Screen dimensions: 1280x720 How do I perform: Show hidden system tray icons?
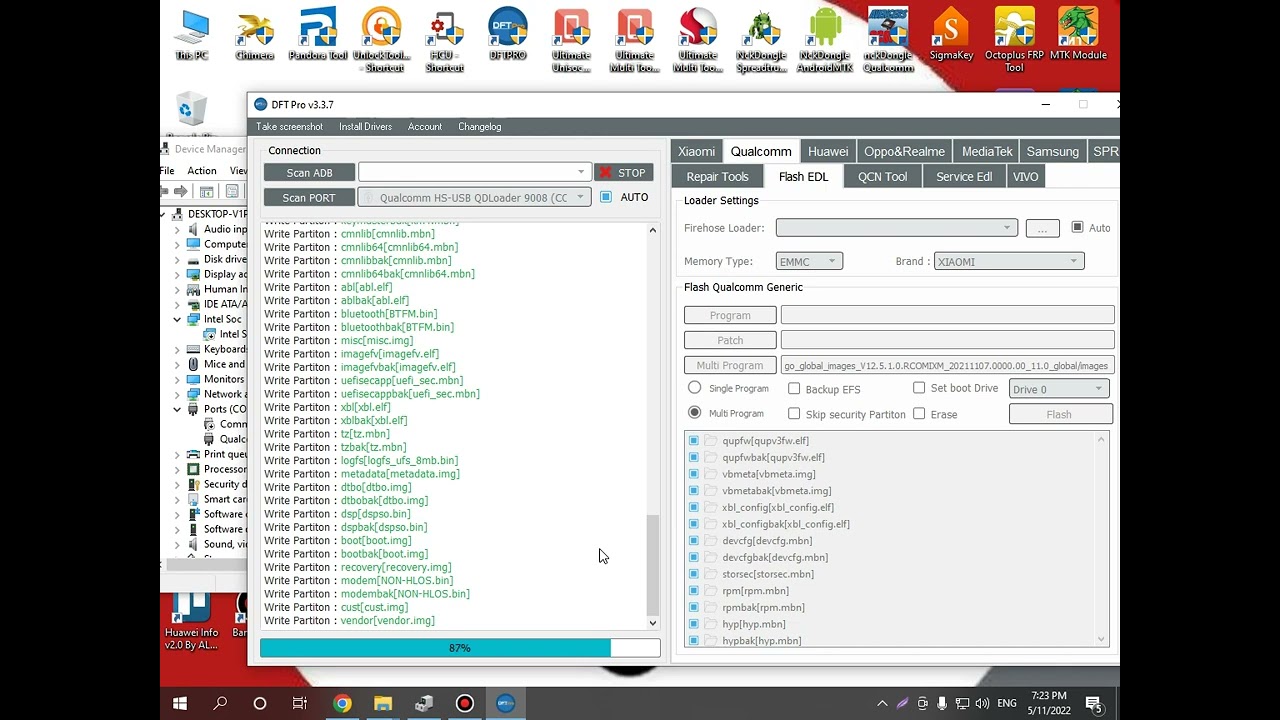point(882,704)
